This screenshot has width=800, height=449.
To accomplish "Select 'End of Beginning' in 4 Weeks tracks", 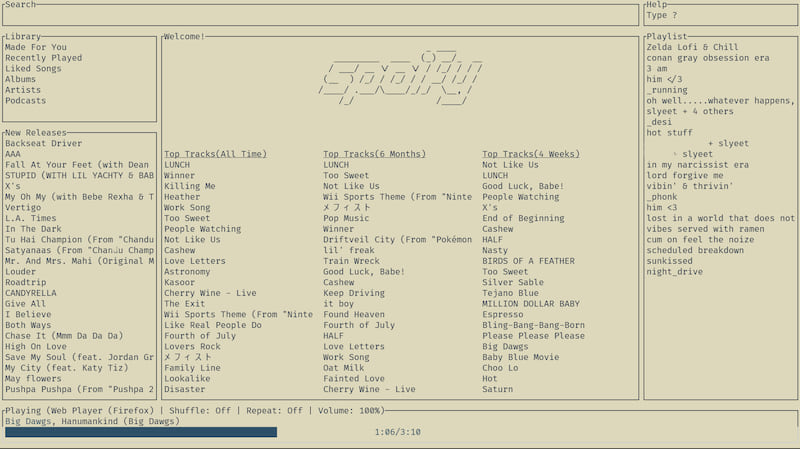I will pyautogui.click(x=523, y=218).
